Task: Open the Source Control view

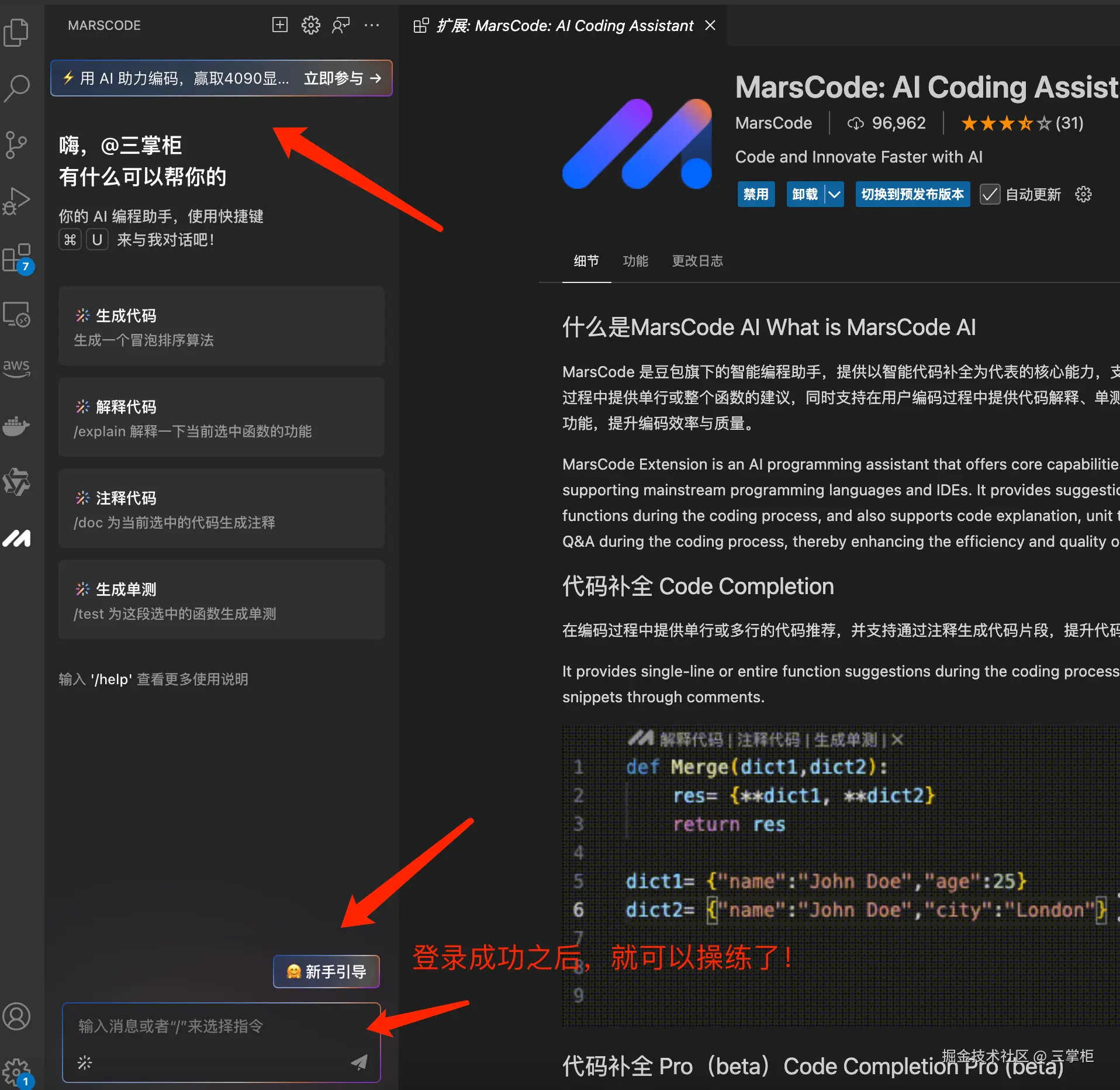Action: click(16, 144)
